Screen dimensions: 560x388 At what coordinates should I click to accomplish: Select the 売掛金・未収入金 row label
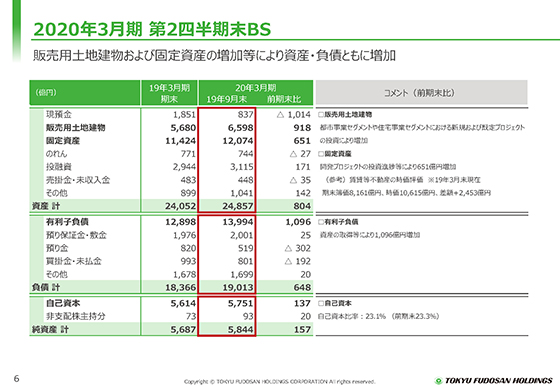(78, 180)
